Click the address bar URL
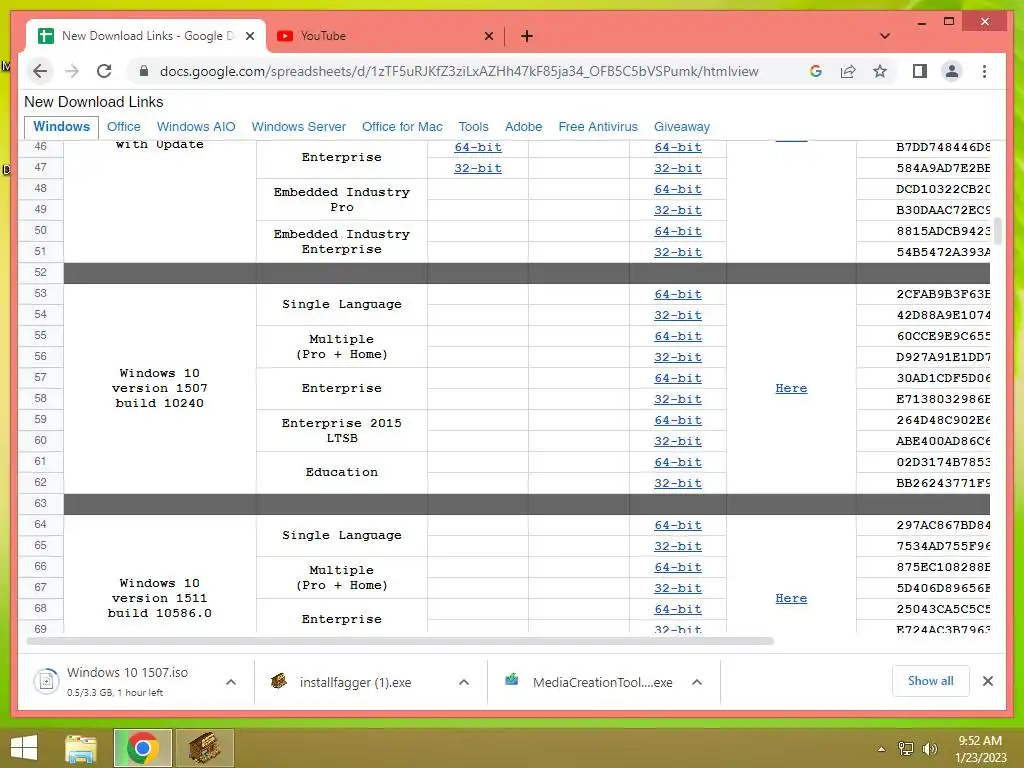The width and height of the screenshot is (1024, 768). tap(459, 71)
